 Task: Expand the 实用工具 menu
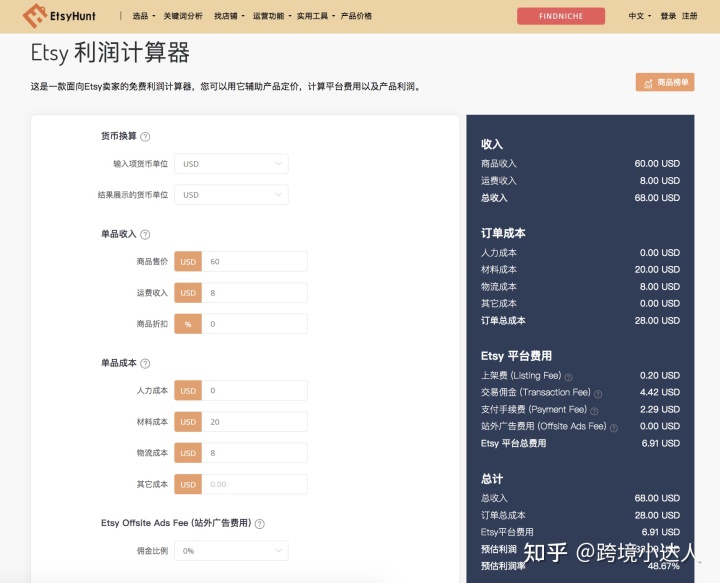coord(315,16)
